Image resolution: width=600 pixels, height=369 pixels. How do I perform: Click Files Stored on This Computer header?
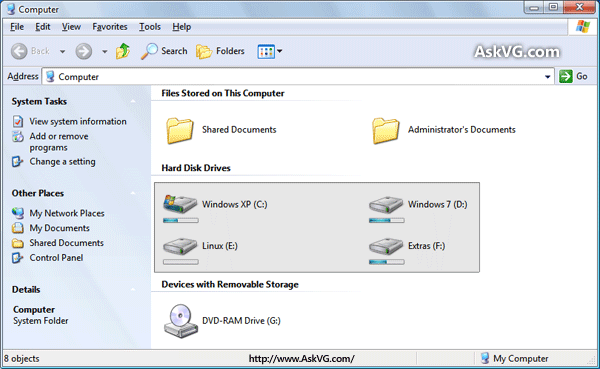tap(223, 93)
